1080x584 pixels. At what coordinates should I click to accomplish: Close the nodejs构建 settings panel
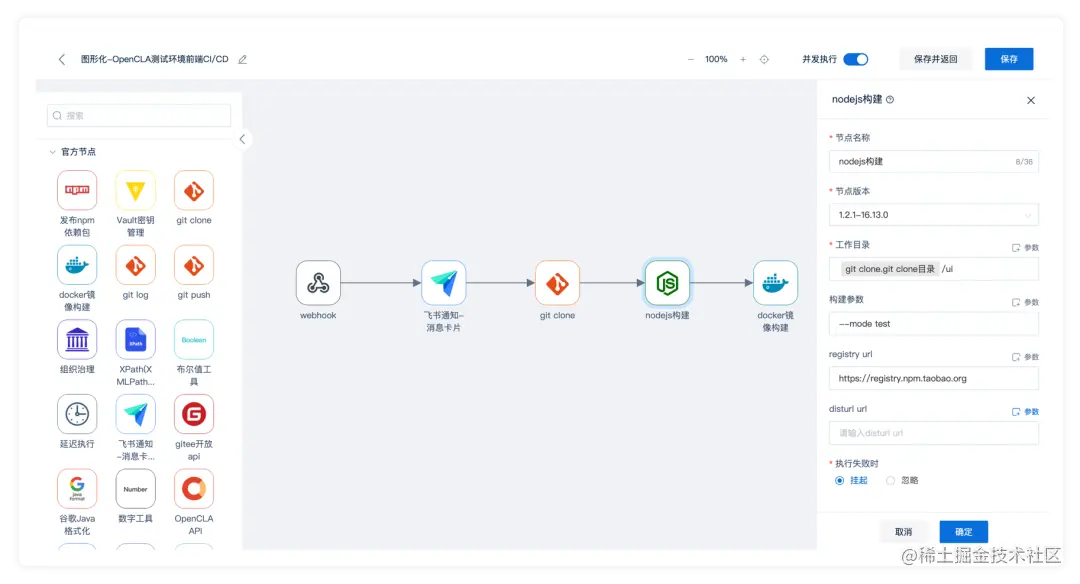click(1031, 101)
